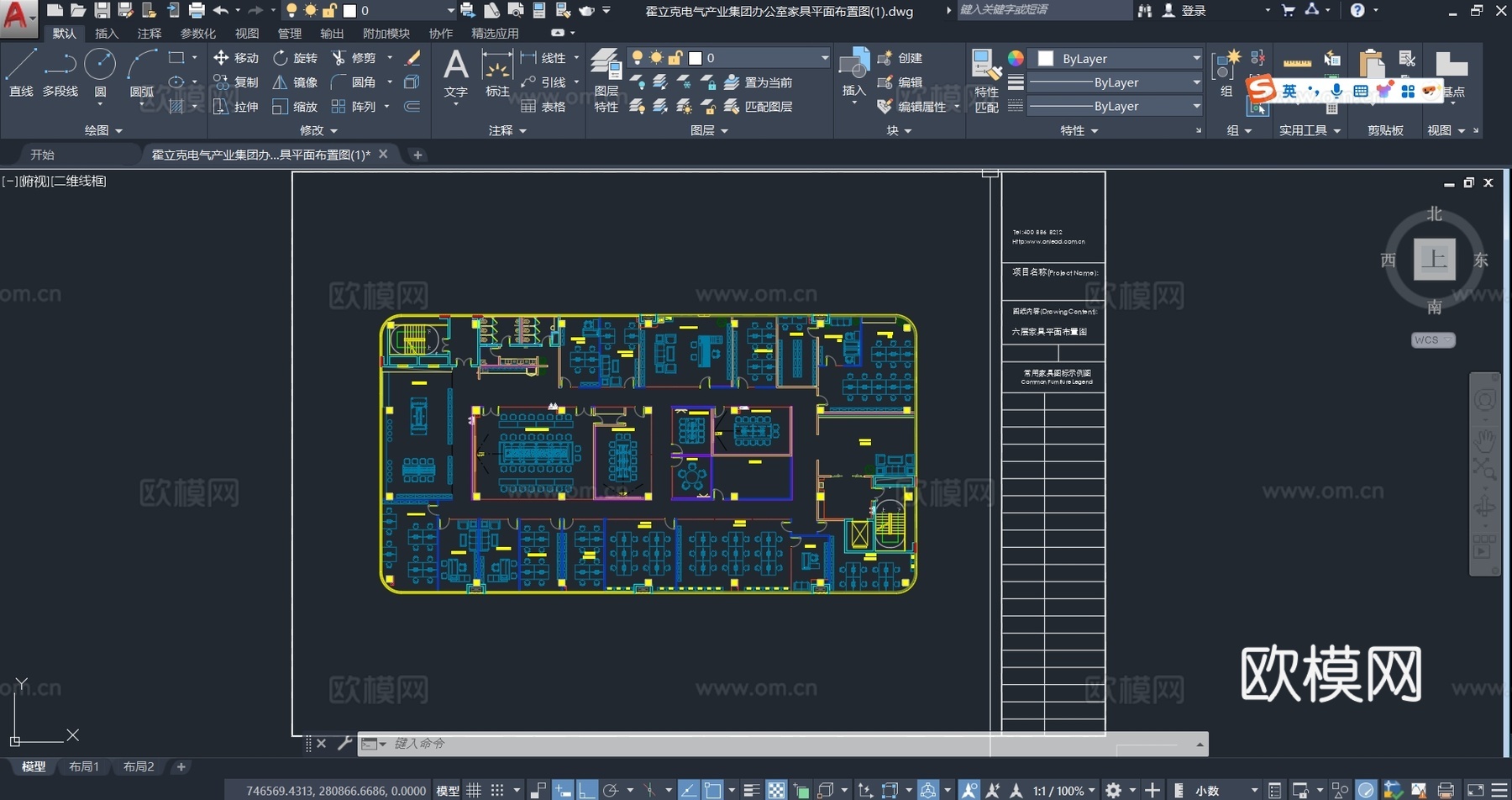Toggle hardware acceleration status bar icon
This screenshot has height=800, width=1512.
[x=1366, y=790]
